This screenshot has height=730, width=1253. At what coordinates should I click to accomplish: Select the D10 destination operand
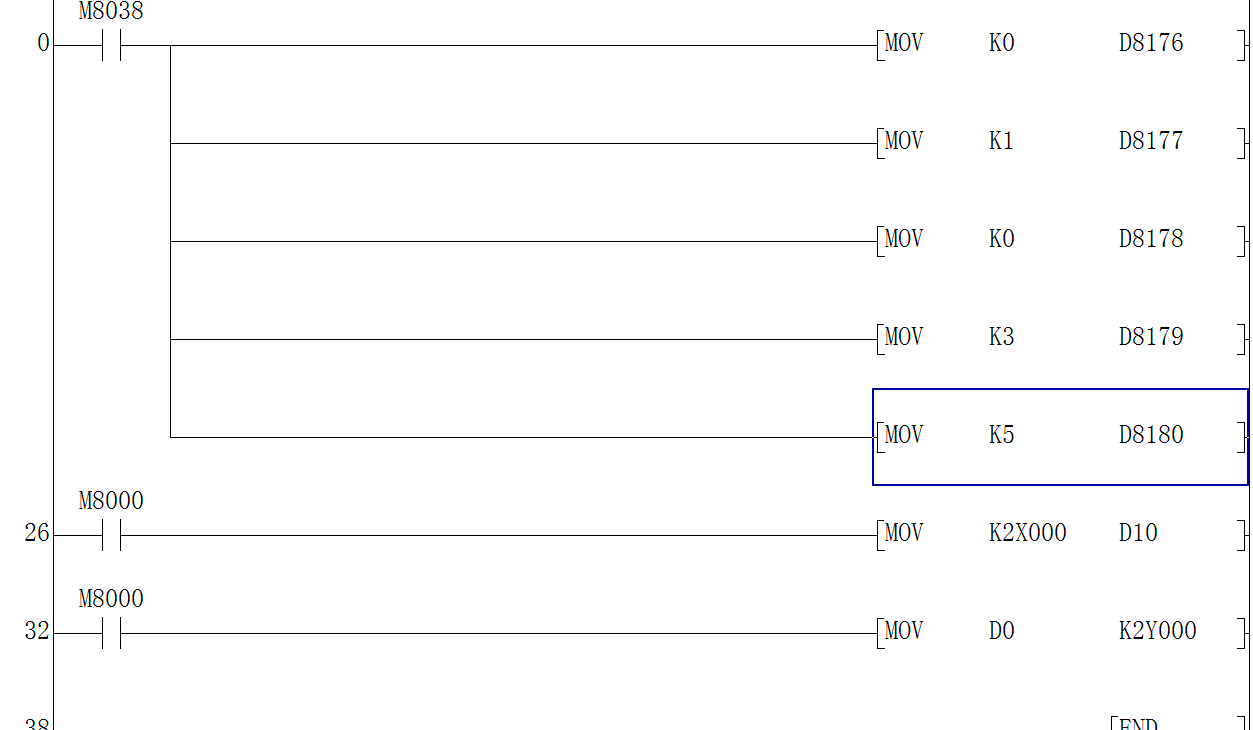pyautogui.click(x=1138, y=534)
